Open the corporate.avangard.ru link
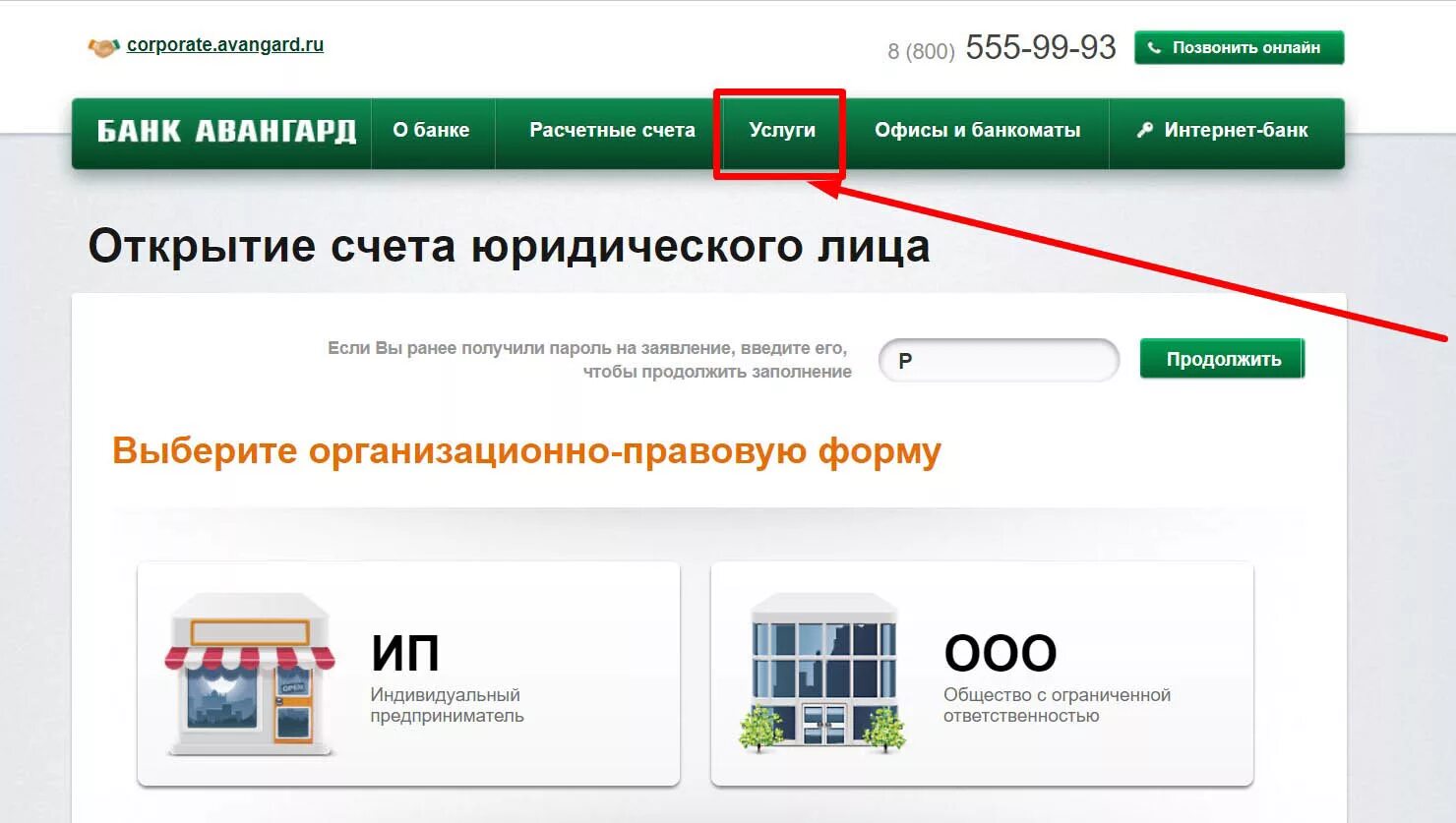 [x=225, y=44]
